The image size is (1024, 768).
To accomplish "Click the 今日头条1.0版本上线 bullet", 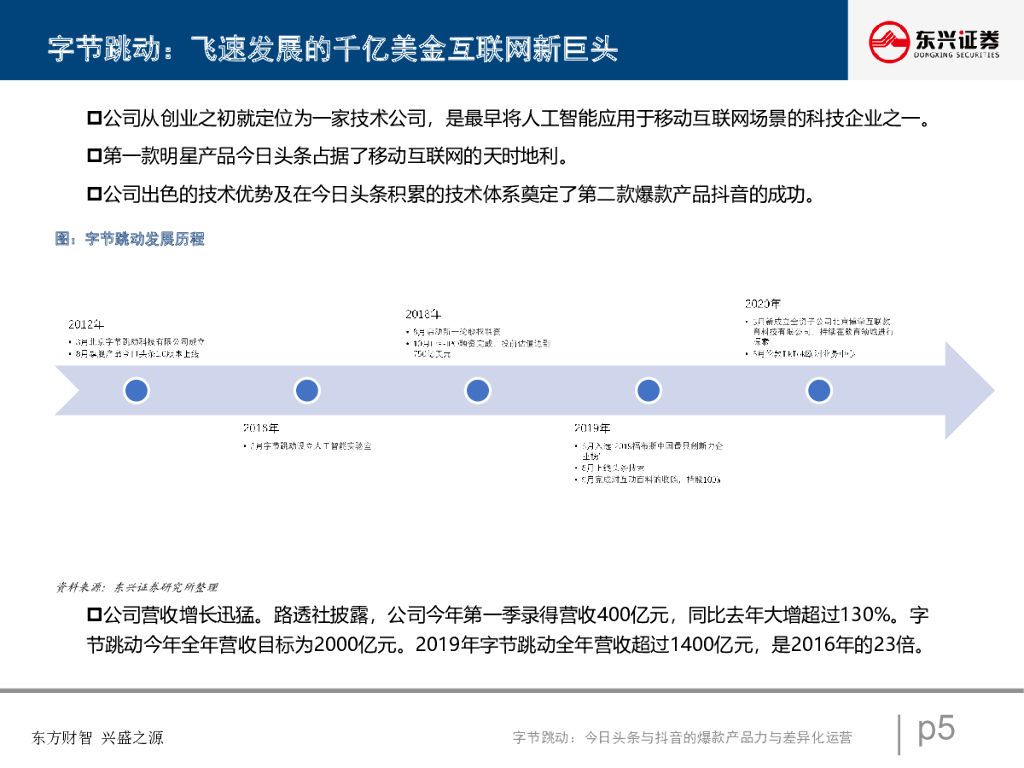I will [x=134, y=354].
